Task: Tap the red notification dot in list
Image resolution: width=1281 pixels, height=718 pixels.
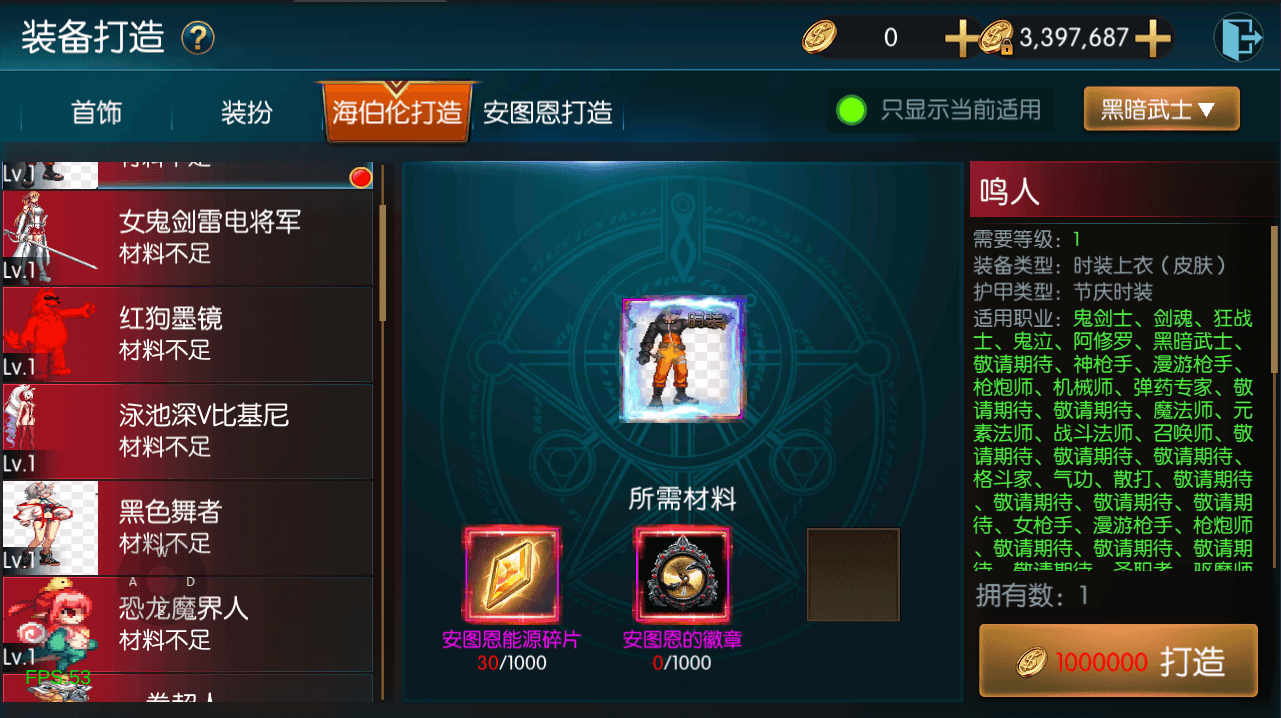Action: (x=361, y=177)
